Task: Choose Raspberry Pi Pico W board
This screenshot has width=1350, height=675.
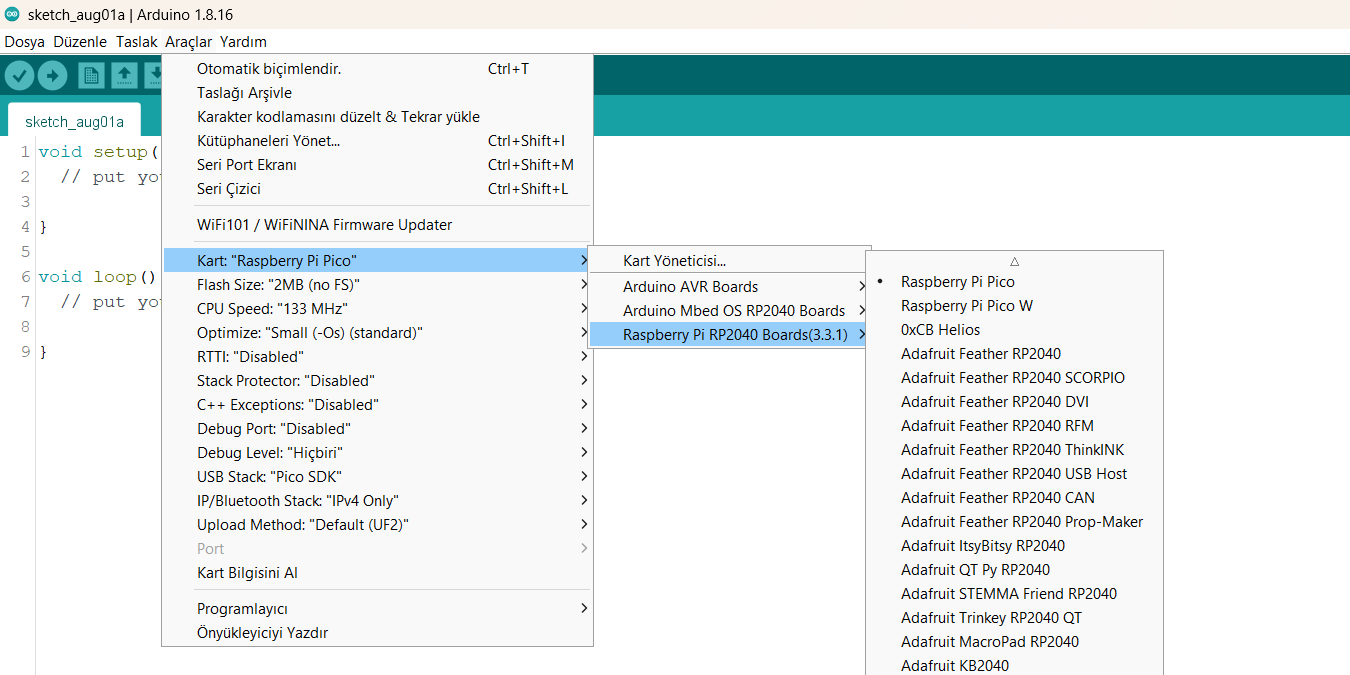Action: pyautogui.click(x=966, y=306)
